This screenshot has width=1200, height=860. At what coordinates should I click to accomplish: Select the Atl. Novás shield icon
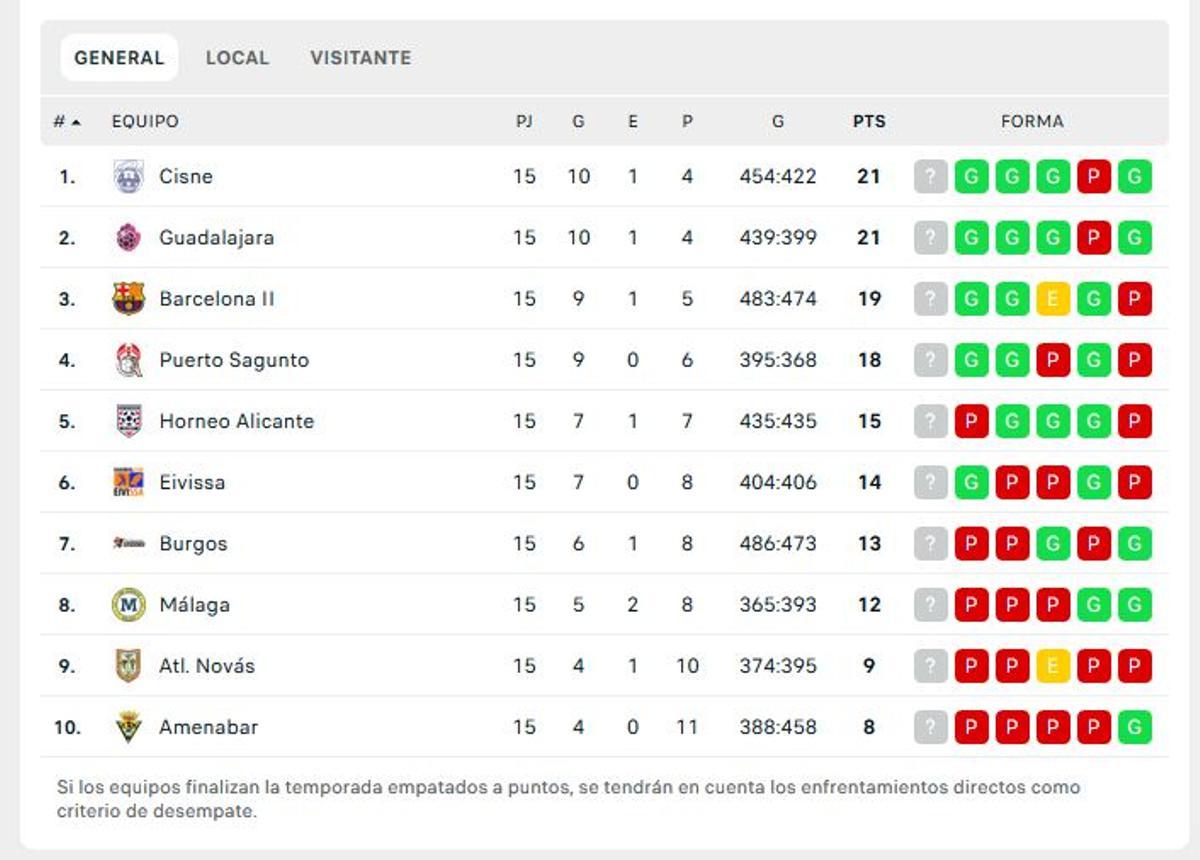click(x=129, y=665)
